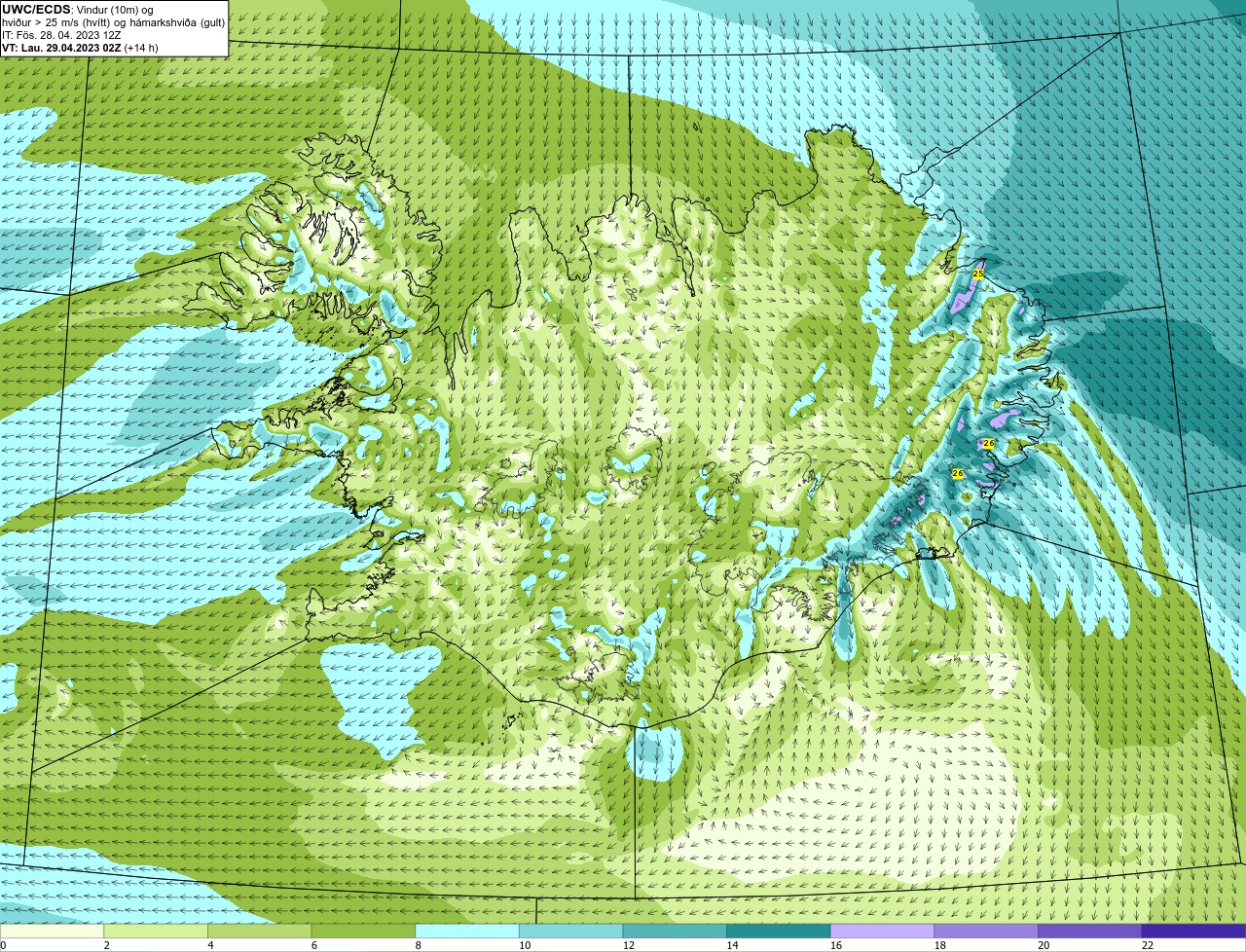Pick the light cyan 8–10 m/s swatch
The image size is (1246, 952).
(467, 932)
